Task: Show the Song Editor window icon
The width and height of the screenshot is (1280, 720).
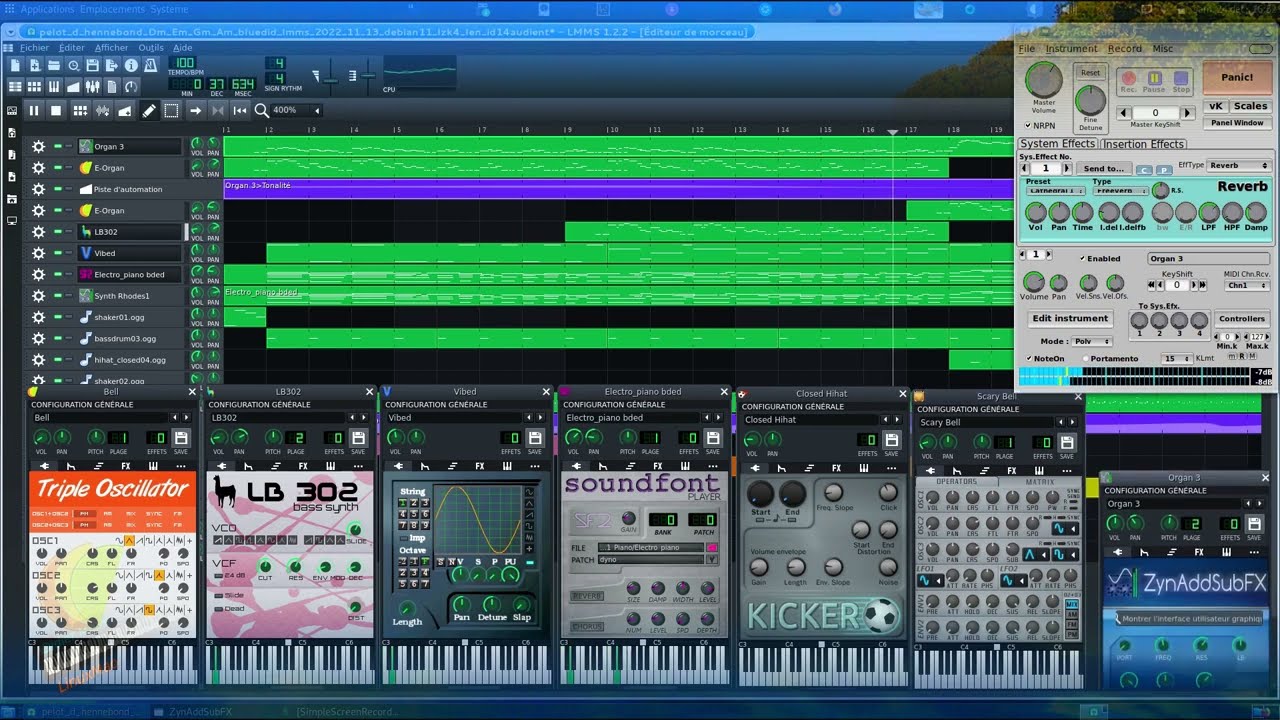Action: (x=16, y=87)
